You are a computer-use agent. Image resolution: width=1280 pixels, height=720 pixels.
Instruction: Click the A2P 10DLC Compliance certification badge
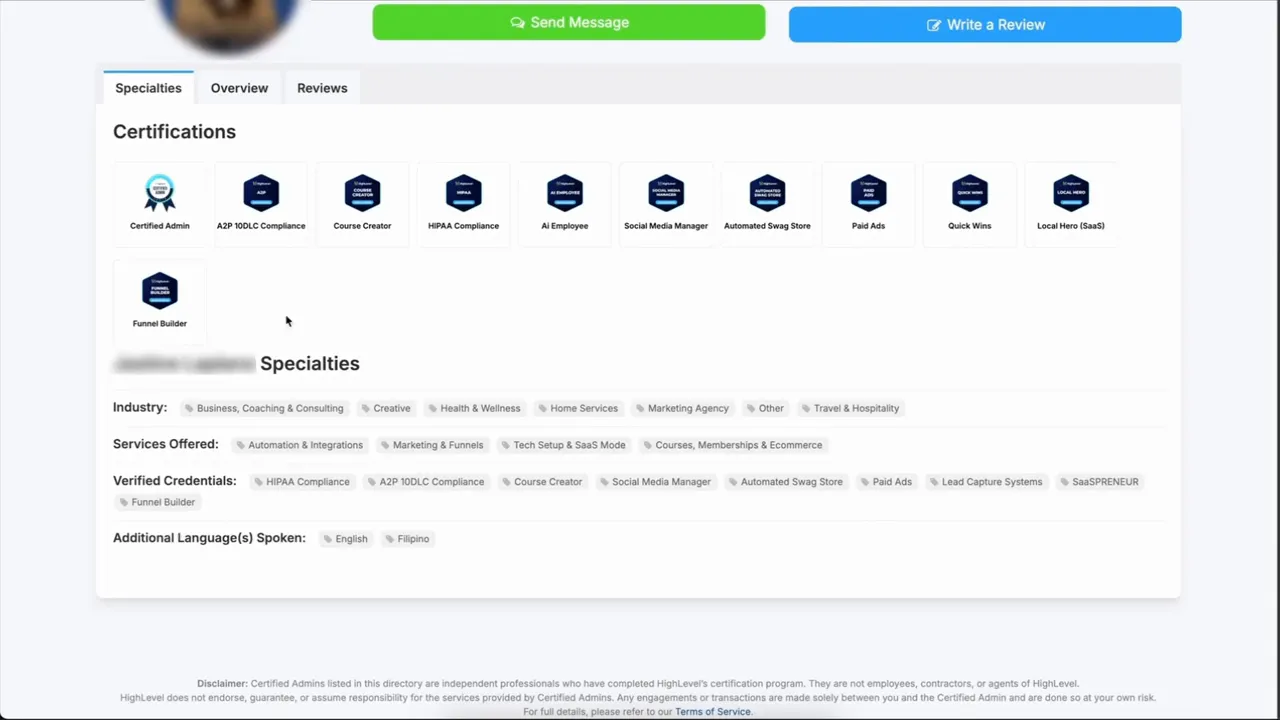pyautogui.click(x=261, y=193)
